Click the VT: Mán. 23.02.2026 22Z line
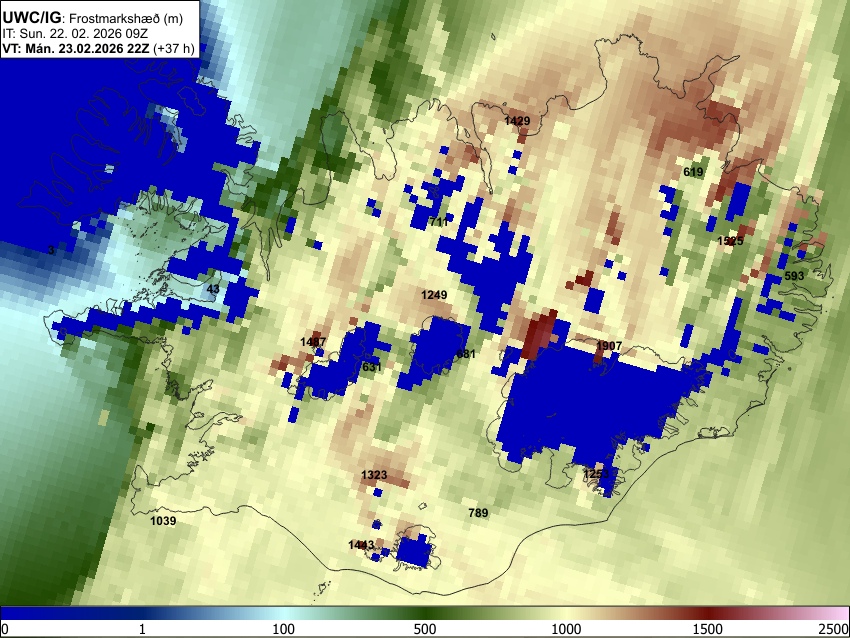This screenshot has width=850, height=638. (98, 48)
